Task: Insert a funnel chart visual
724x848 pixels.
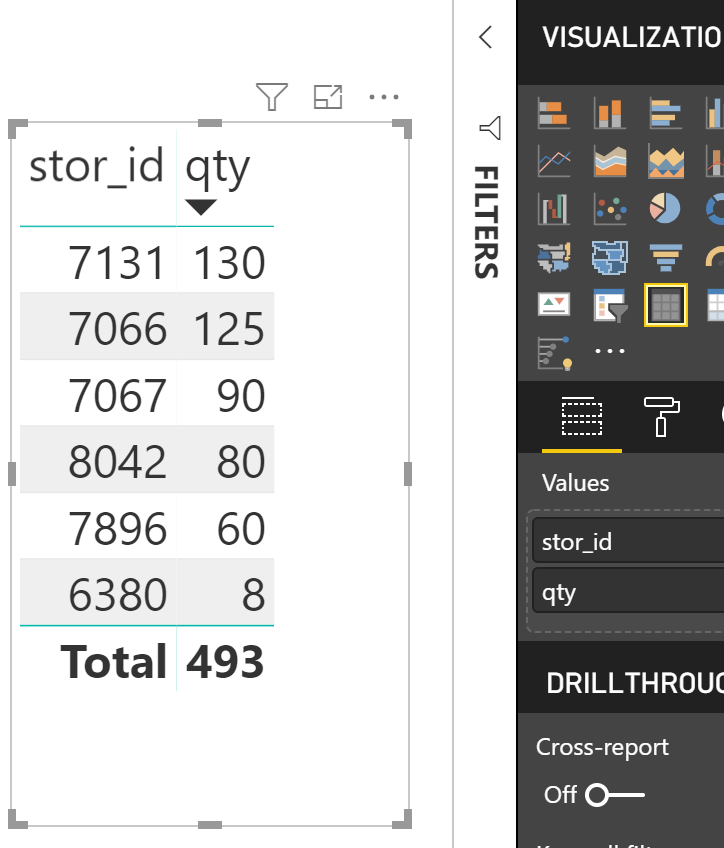Action: [x=665, y=257]
